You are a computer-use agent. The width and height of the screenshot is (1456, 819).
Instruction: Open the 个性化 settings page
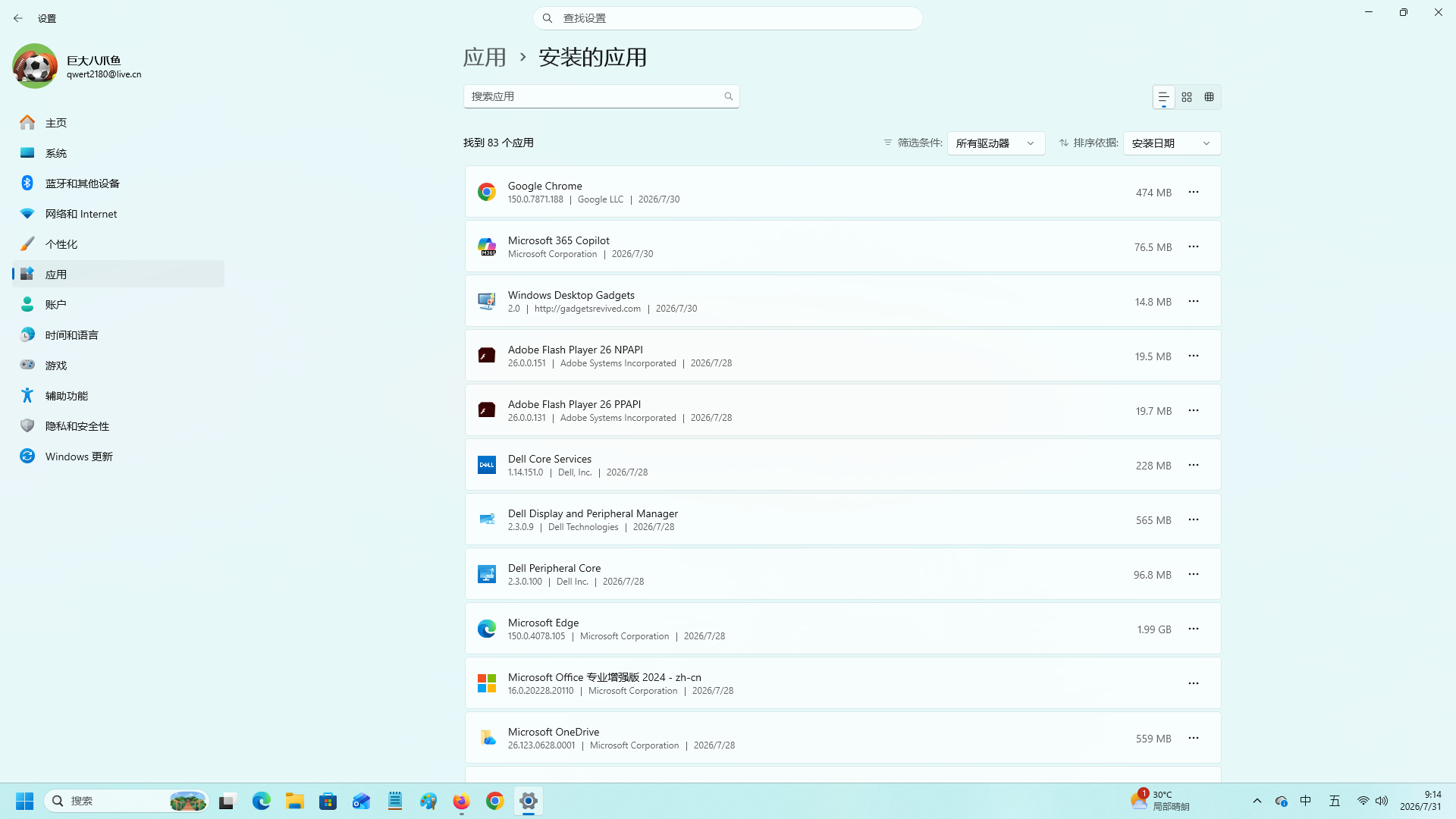[118, 244]
